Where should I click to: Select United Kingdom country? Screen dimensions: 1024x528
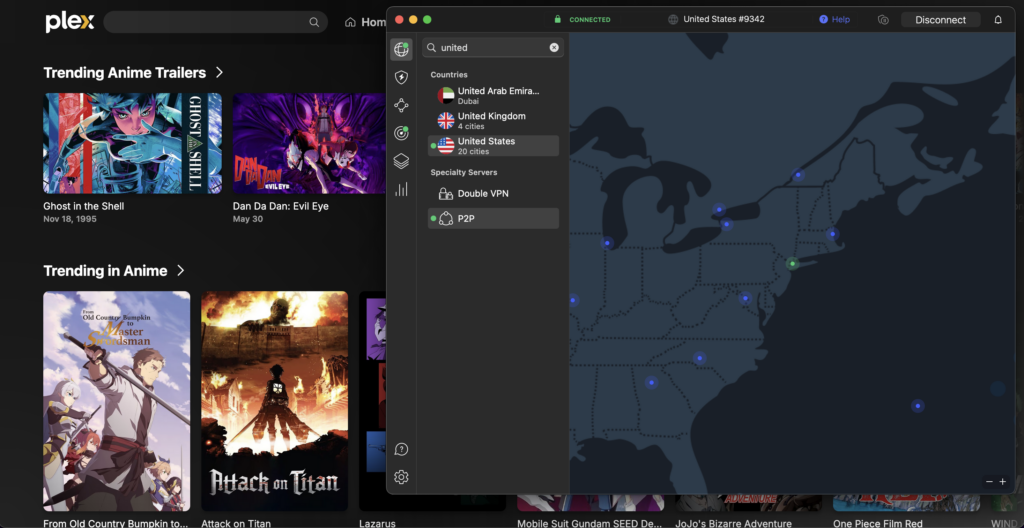coord(493,121)
